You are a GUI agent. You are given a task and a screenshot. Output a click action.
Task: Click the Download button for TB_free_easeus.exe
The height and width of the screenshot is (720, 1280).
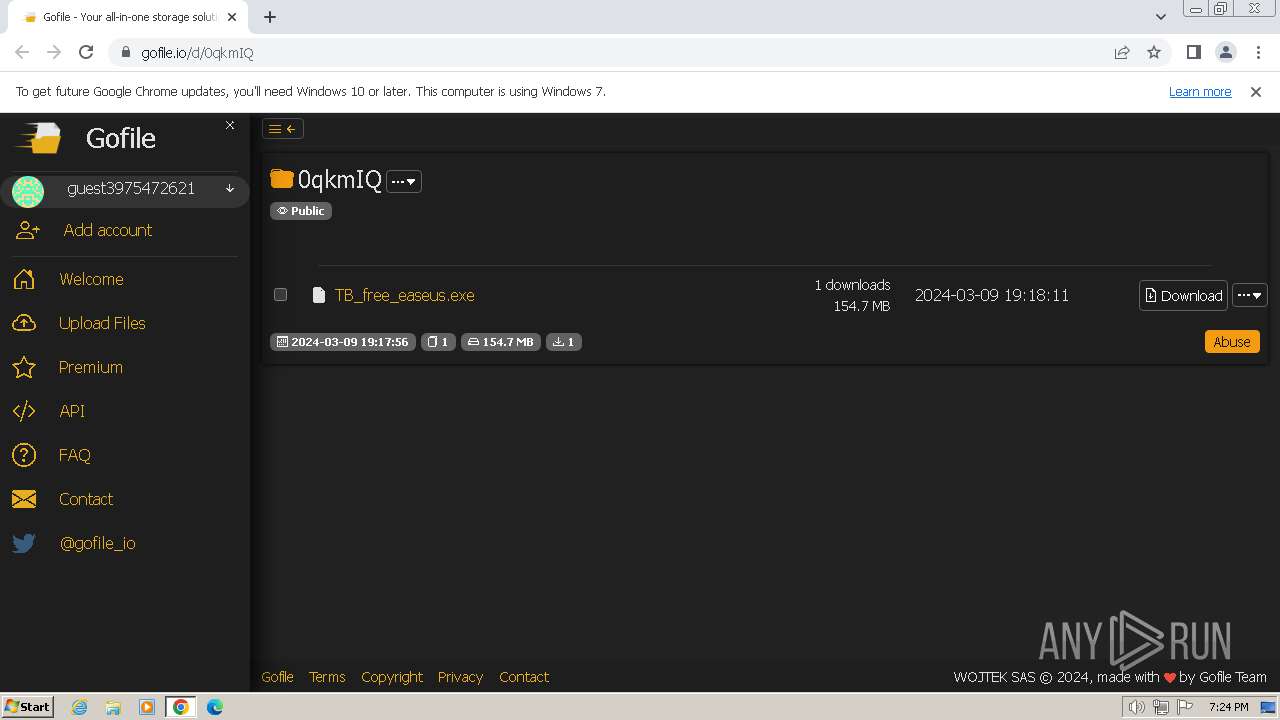click(1183, 295)
